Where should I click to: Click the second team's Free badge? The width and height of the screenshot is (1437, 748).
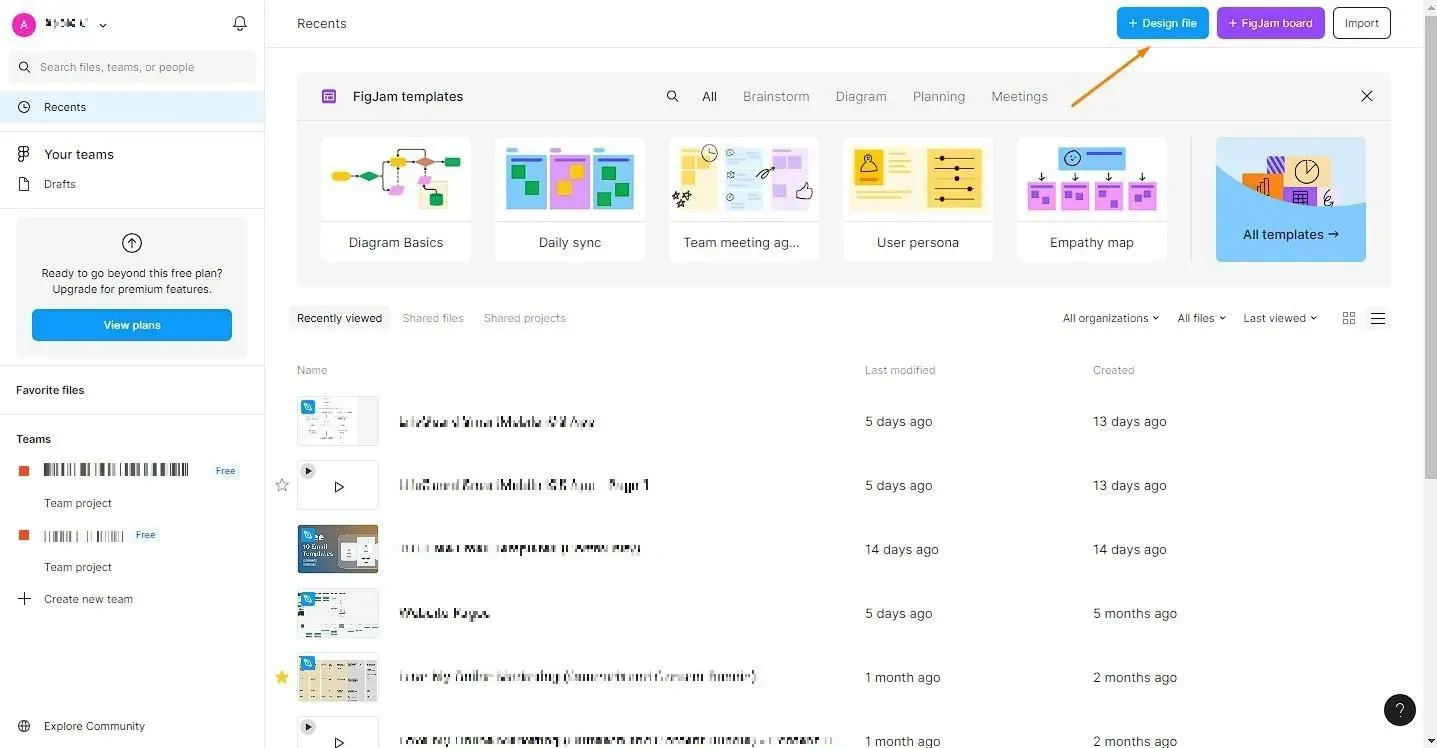pyautogui.click(x=146, y=535)
